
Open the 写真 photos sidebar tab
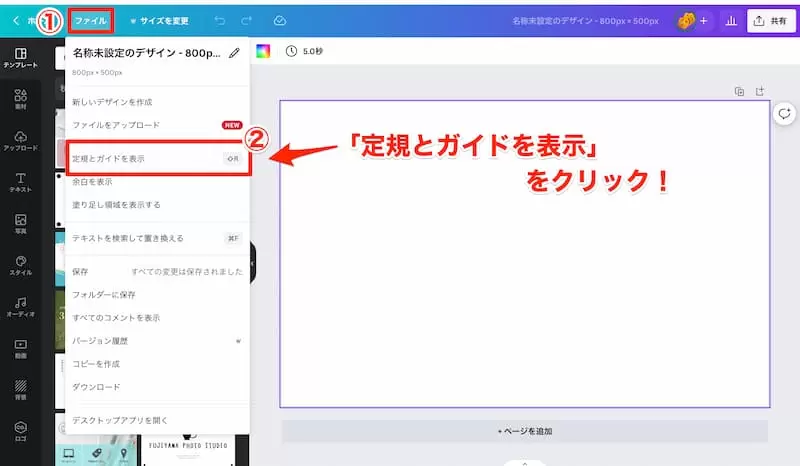[20, 224]
